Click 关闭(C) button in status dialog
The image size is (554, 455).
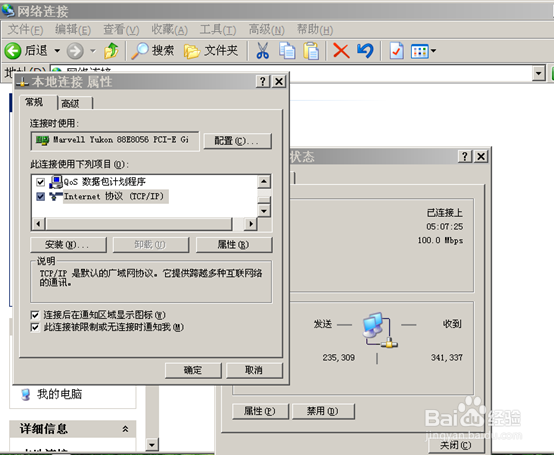[x=455, y=445]
